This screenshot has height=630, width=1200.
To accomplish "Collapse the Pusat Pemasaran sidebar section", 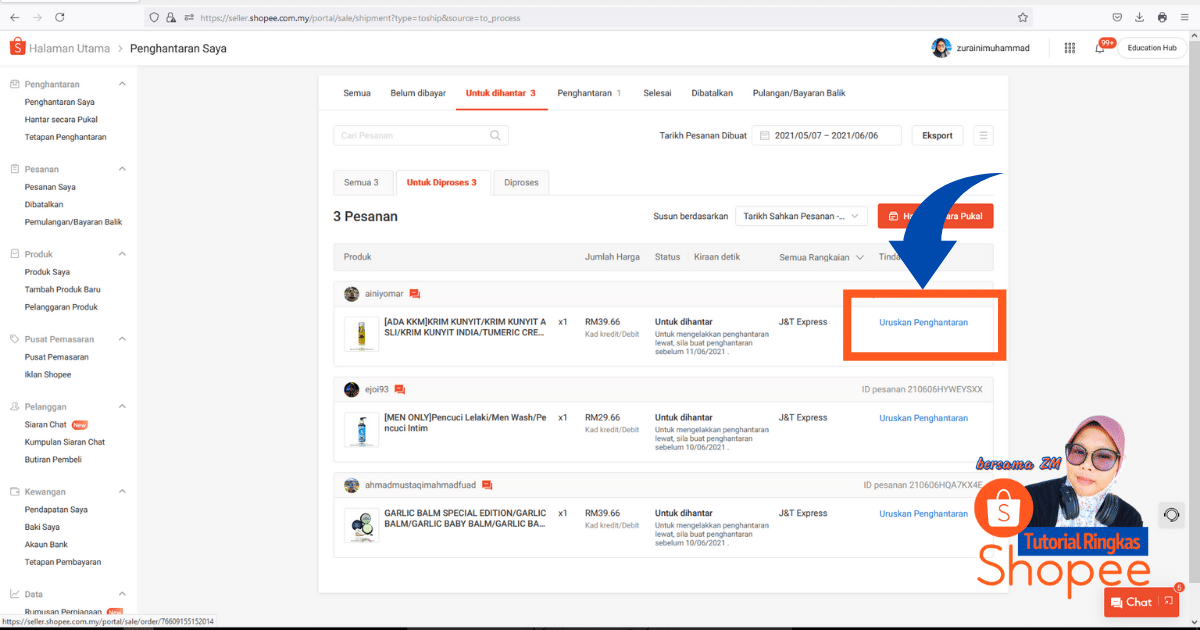I will tap(122, 339).
